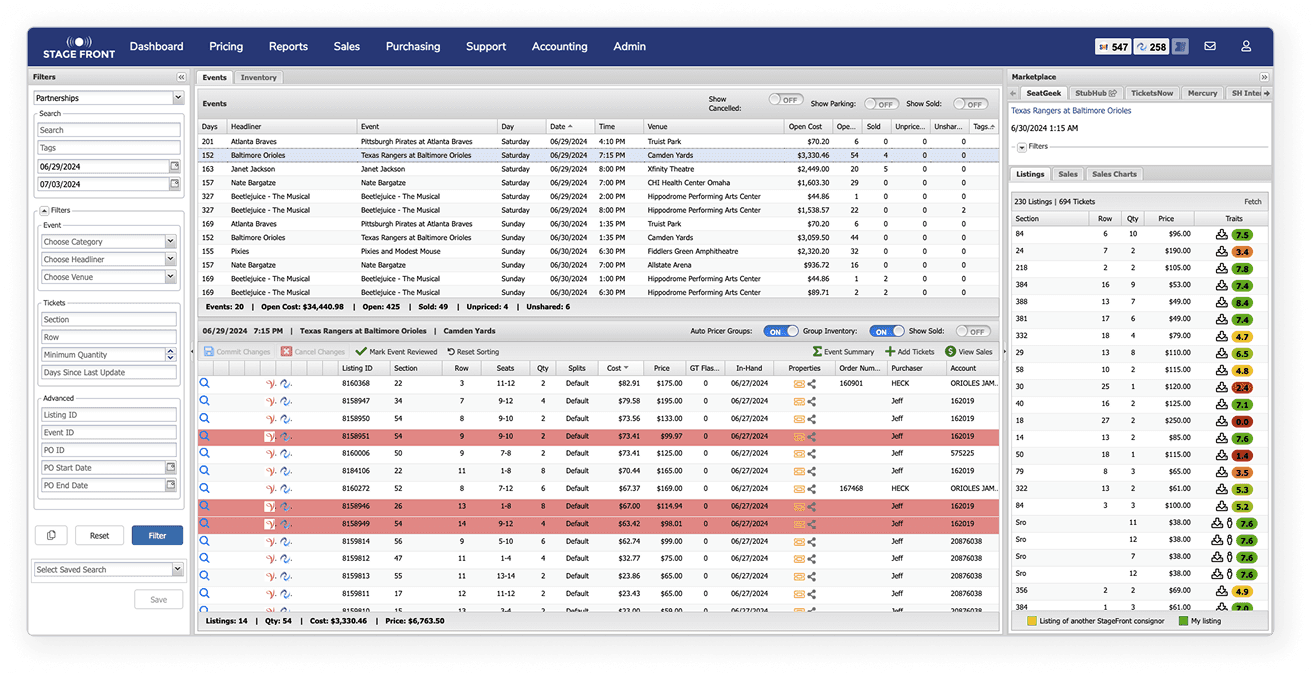Open calendar picker for PO End Date
Image resolution: width=1313 pixels, height=673 pixels.
click(x=170, y=486)
